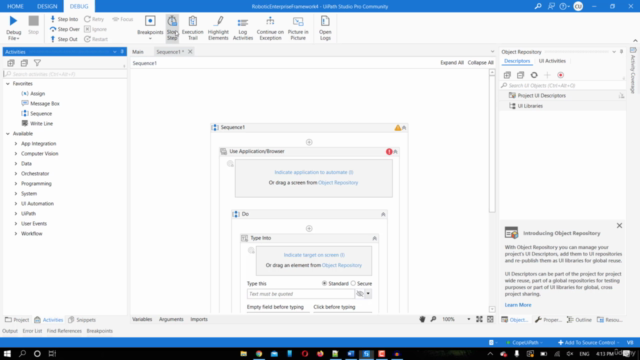Click the add activity plus under Sequence1
The height and width of the screenshot is (360, 640).
point(309,142)
